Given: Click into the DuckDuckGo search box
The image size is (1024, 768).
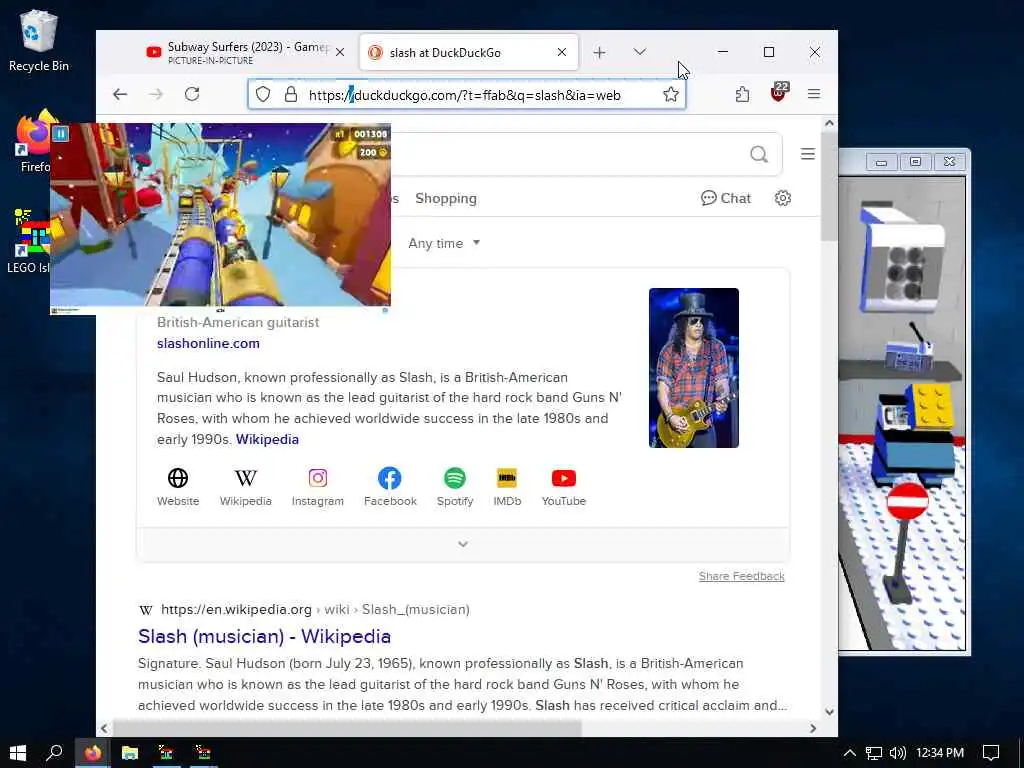Looking at the screenshot, I should coord(568,154).
